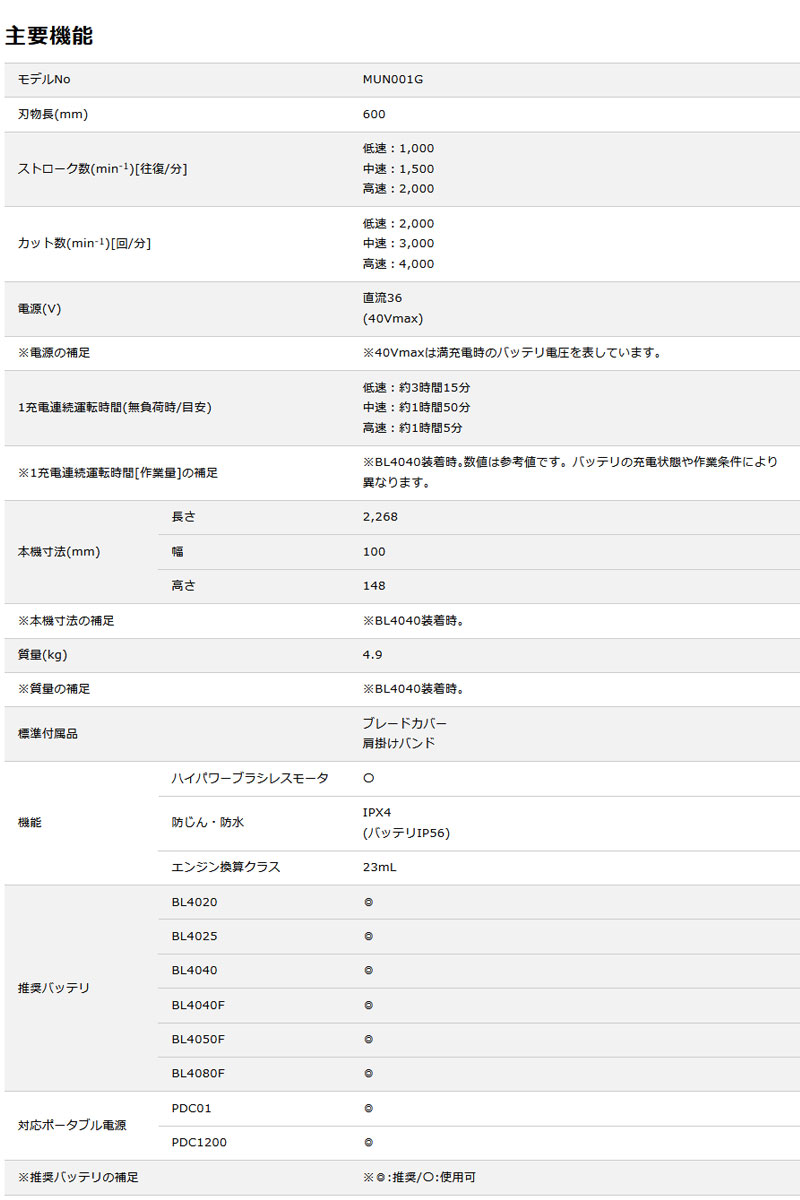This screenshot has height=1200, width=800.
Task: Select the "BL4080F" battery label
Action: coord(199,1073)
